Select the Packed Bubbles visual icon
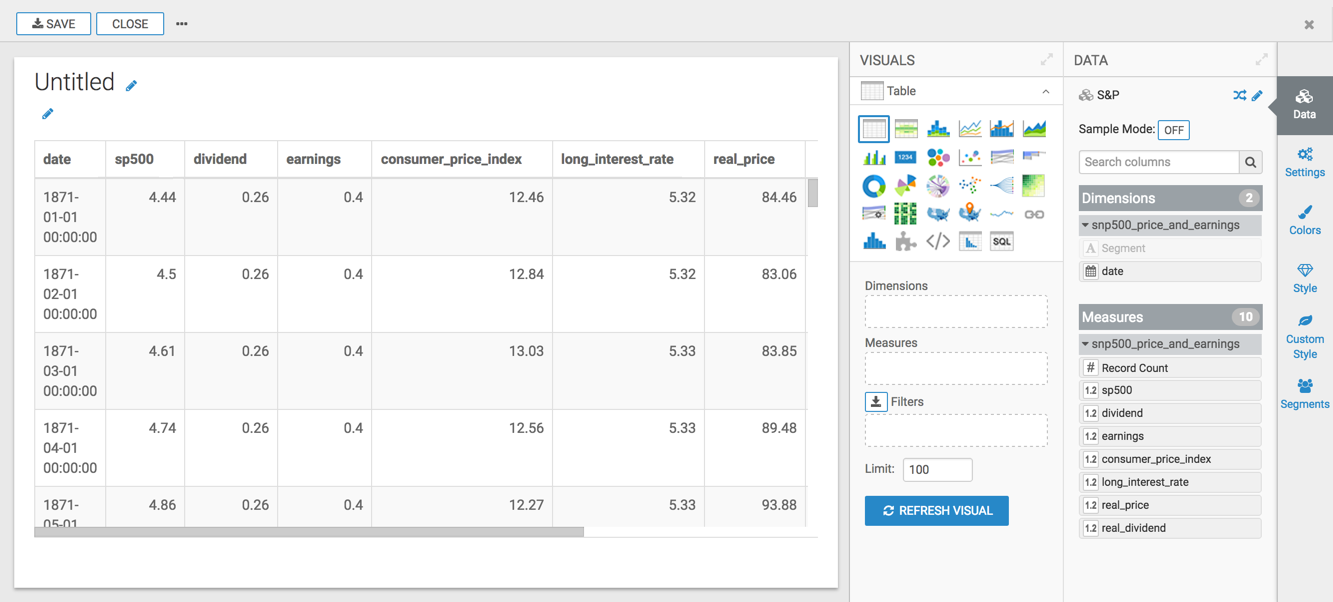This screenshot has width=1333, height=602. (x=937, y=157)
